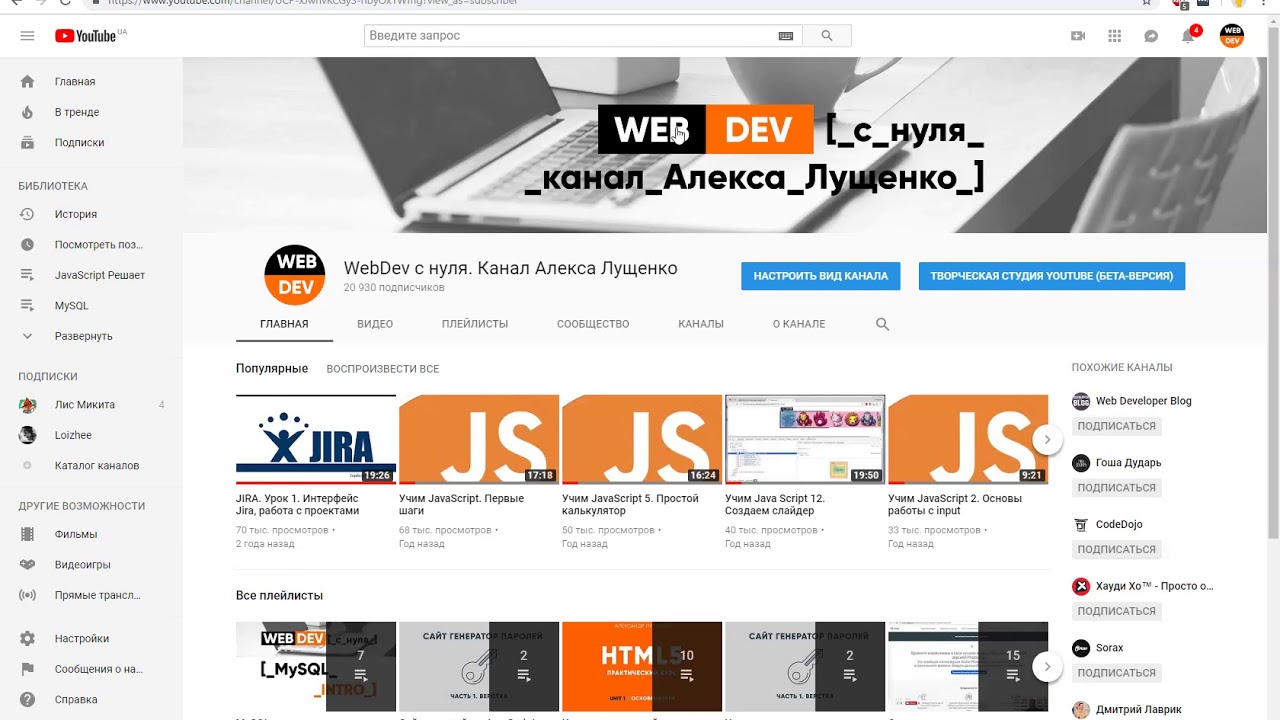Open Создаем слайдер video thumbnail
This screenshot has height=720, width=1280.
point(805,440)
